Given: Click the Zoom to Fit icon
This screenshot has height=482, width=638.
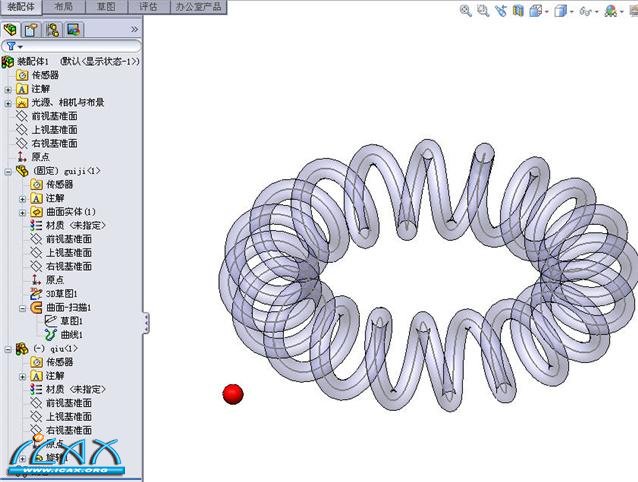Looking at the screenshot, I should coord(466,12).
